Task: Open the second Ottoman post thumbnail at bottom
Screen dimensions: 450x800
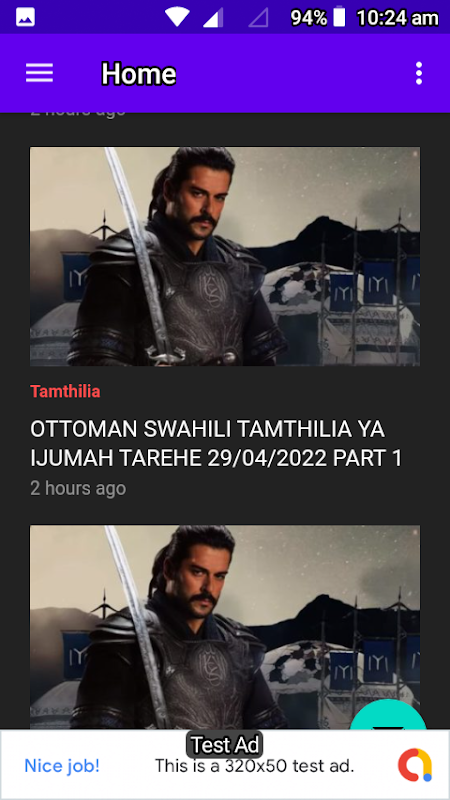Action: (225, 627)
